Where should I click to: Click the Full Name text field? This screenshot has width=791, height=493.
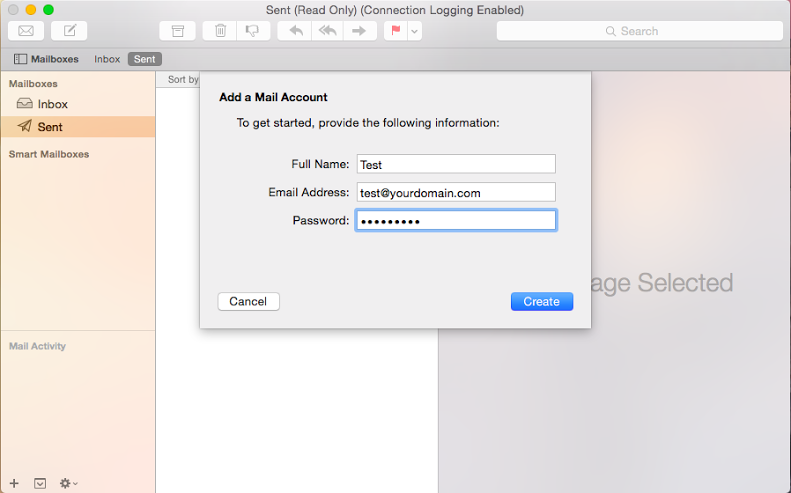tap(455, 164)
